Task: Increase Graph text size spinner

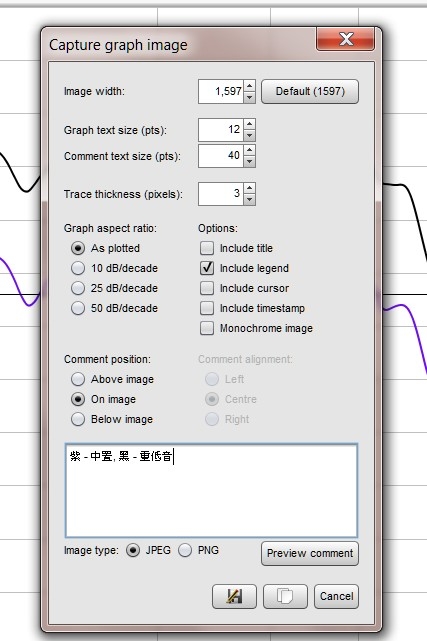Action: point(249,124)
